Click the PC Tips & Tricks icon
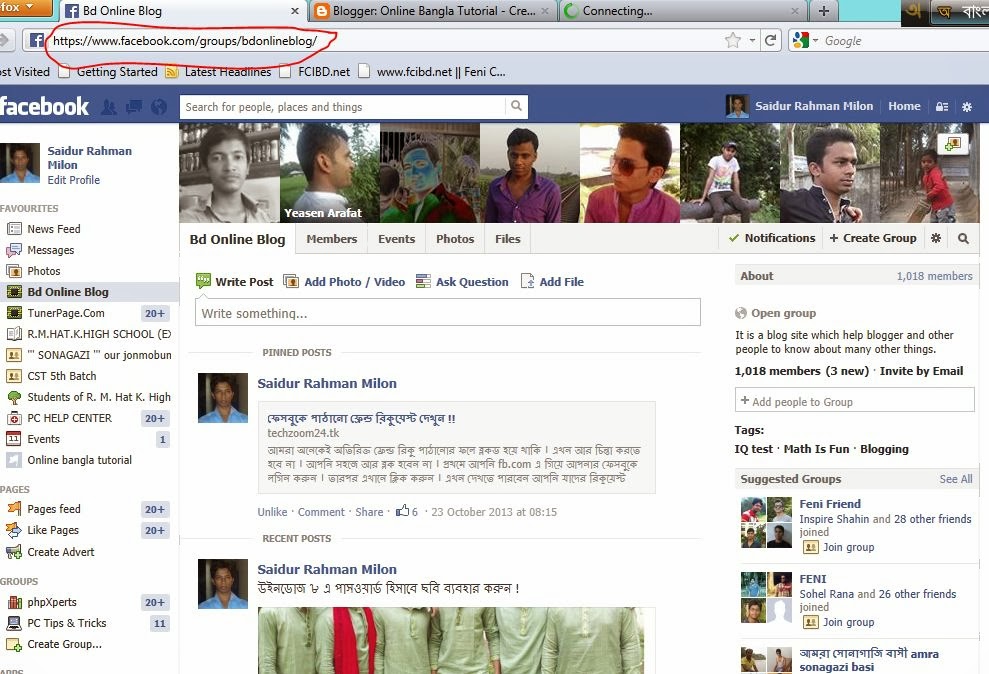Image resolution: width=989 pixels, height=674 pixels. click(14, 623)
